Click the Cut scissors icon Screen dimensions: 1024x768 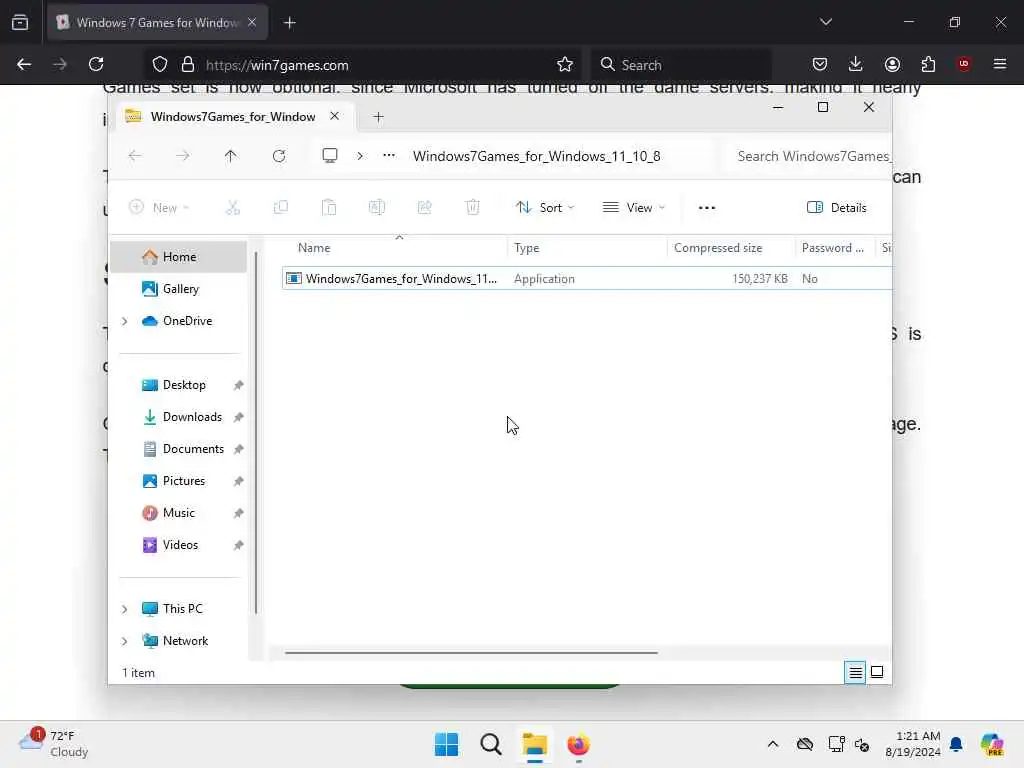tap(233, 208)
